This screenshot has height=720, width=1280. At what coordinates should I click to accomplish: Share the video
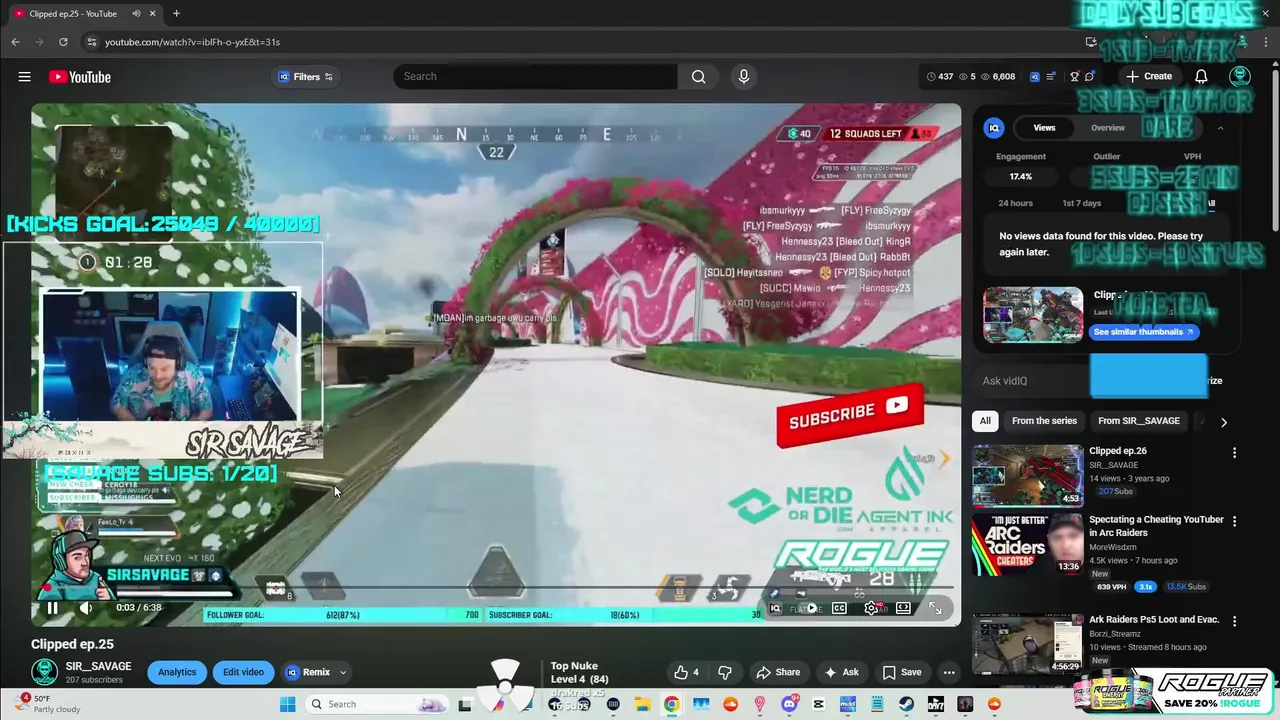pos(778,672)
